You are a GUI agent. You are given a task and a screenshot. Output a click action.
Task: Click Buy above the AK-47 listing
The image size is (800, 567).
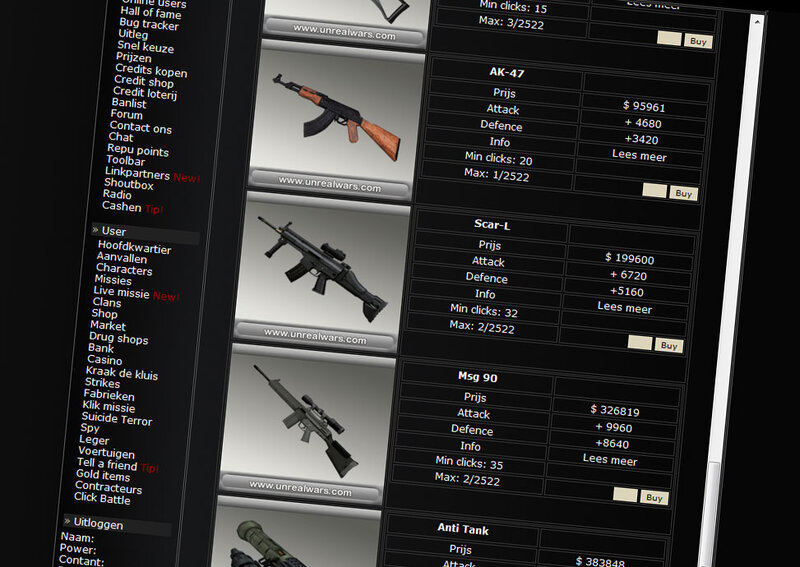(x=698, y=41)
